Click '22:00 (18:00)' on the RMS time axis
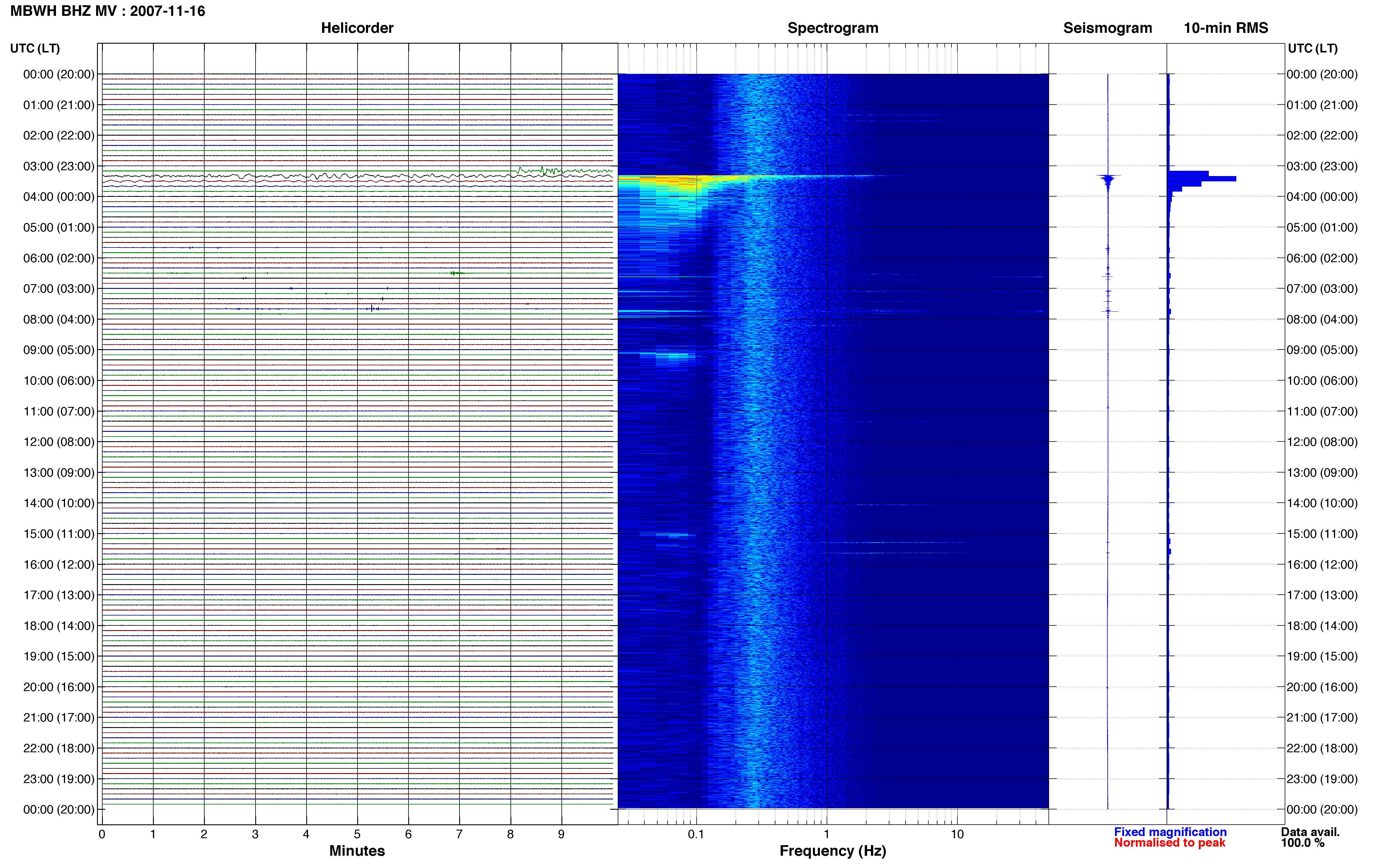Image resolution: width=1389 pixels, height=868 pixels. pos(1322,748)
